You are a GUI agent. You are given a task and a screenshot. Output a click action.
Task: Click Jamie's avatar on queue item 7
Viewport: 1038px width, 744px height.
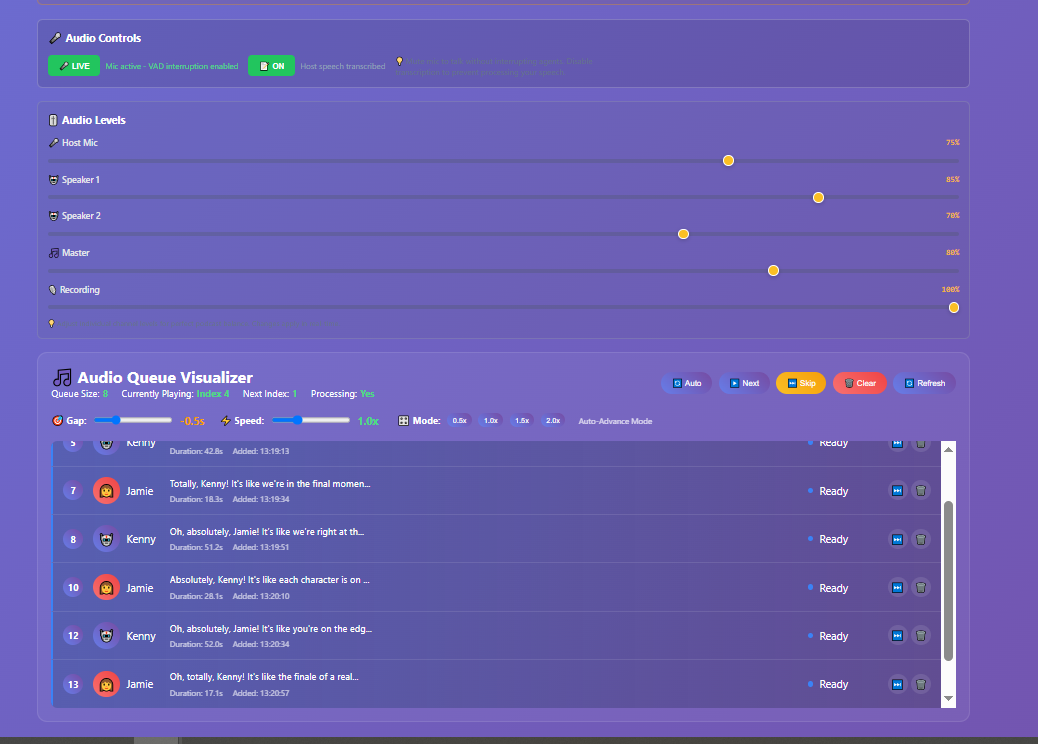[106, 490]
